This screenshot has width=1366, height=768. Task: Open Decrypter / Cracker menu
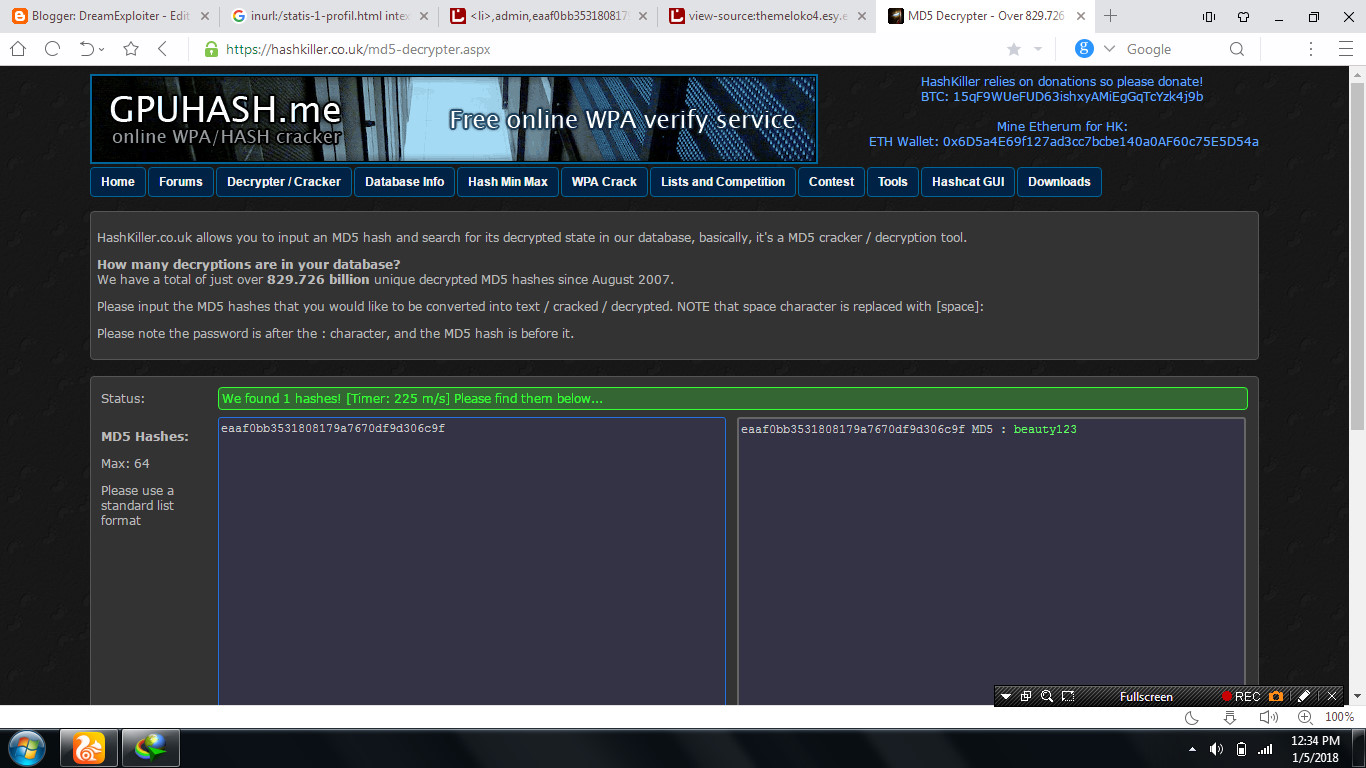(284, 182)
